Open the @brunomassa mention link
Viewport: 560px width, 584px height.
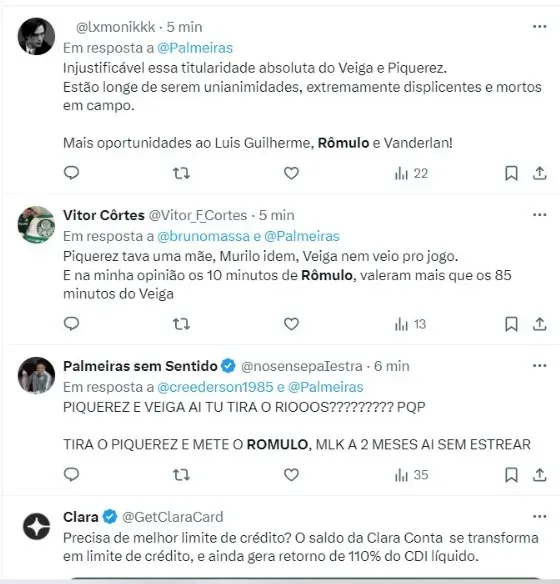tap(203, 236)
